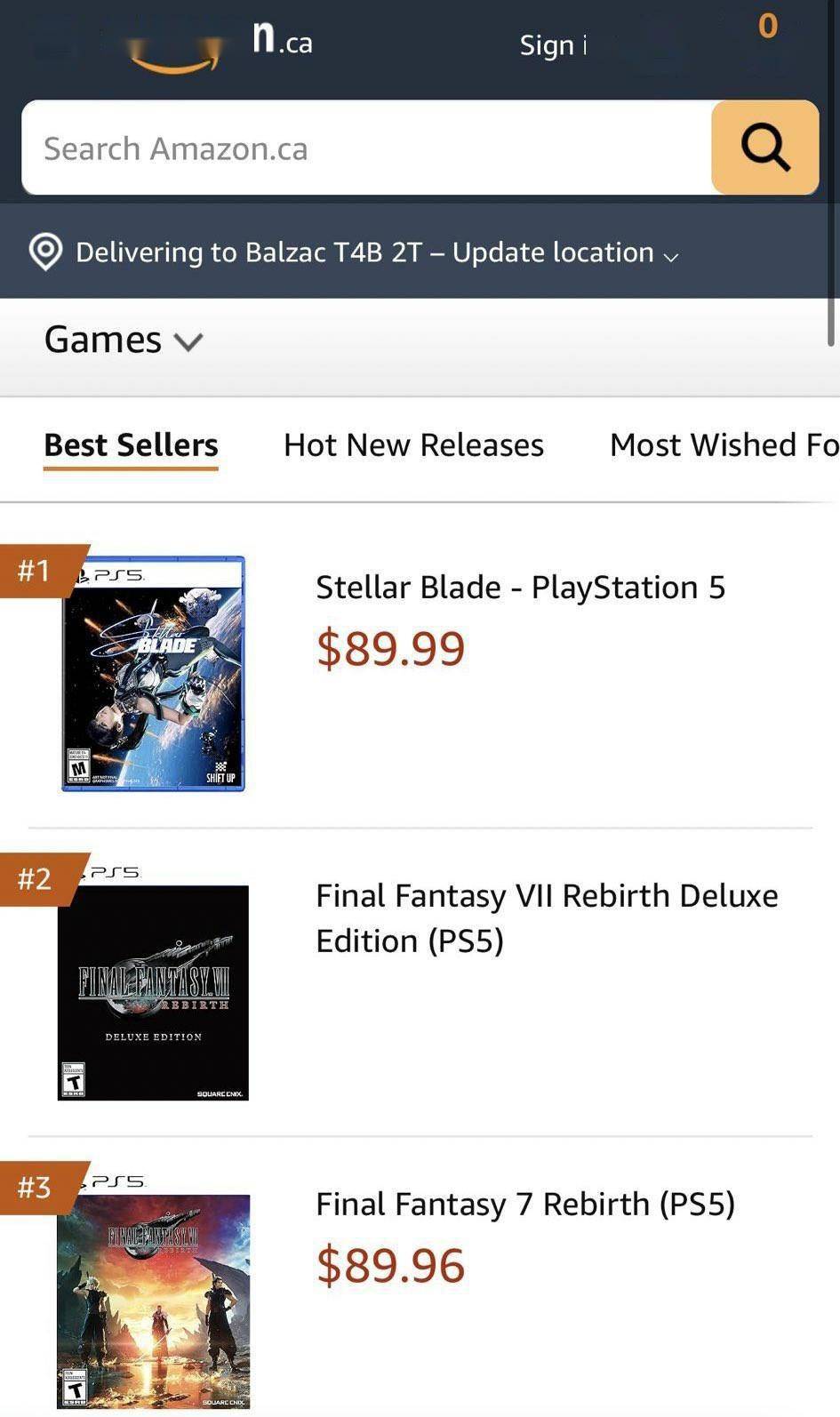
Task: Tap the location pin icon
Action: click(45, 252)
